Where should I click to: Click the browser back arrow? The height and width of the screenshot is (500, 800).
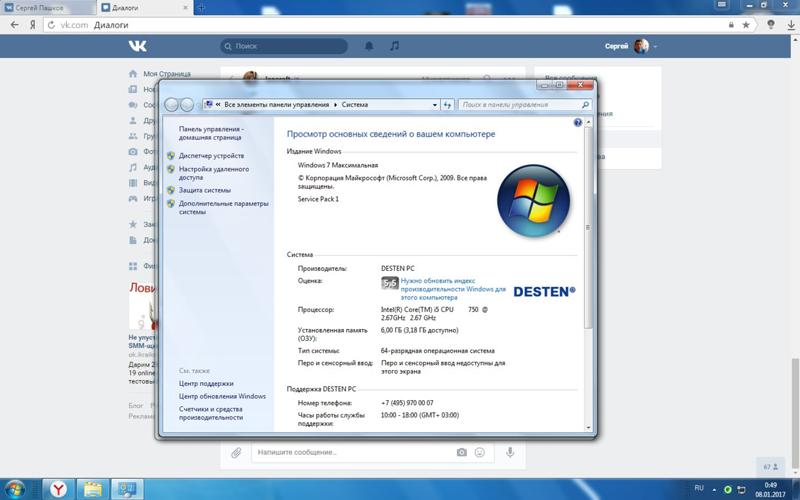click(x=14, y=24)
